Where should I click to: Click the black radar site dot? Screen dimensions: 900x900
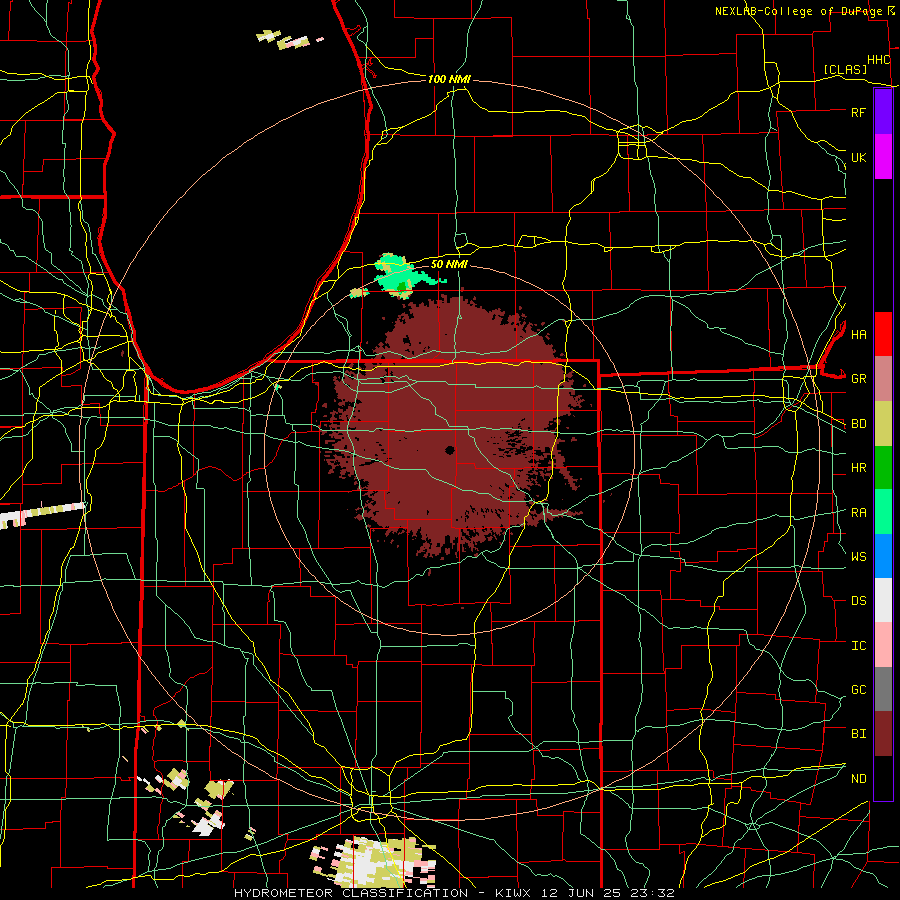click(450, 450)
